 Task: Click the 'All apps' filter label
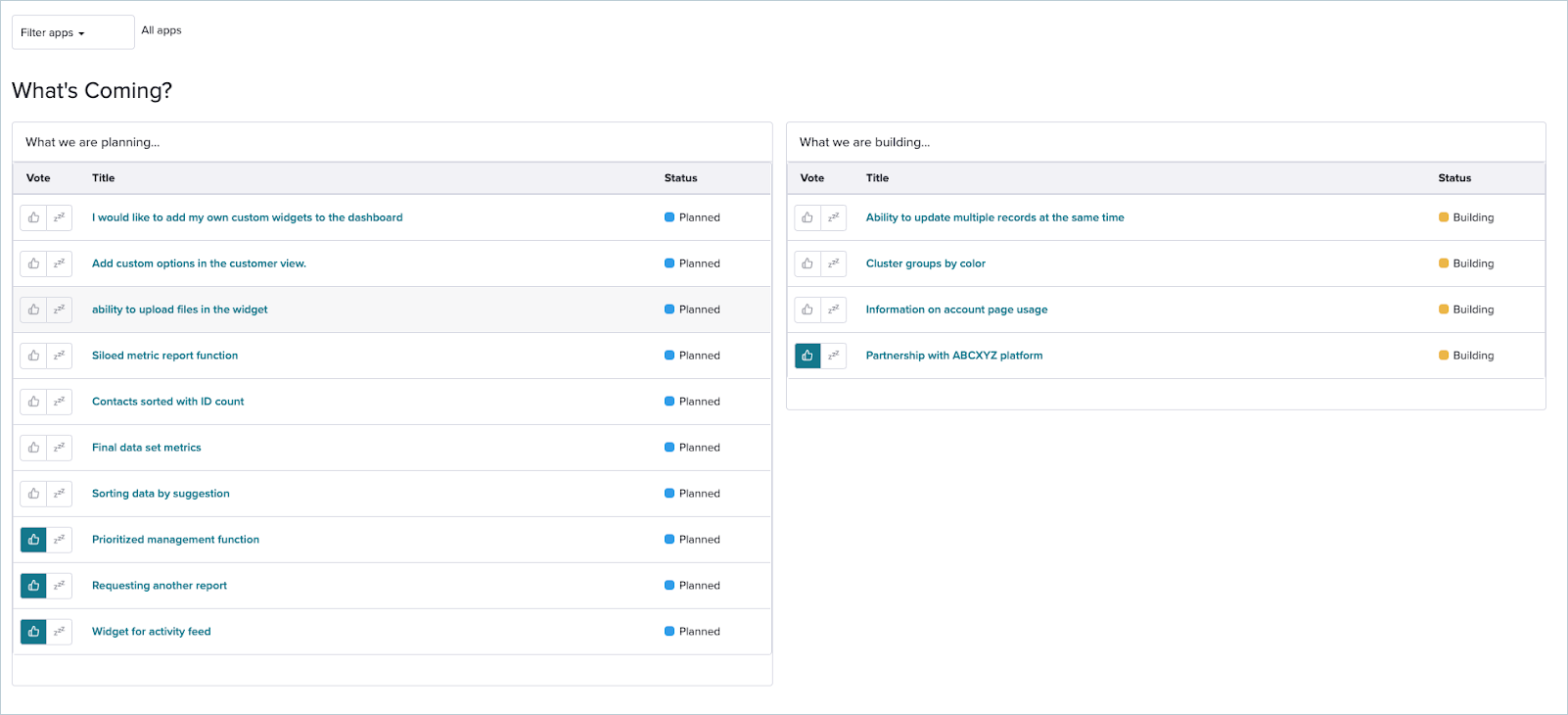(161, 30)
